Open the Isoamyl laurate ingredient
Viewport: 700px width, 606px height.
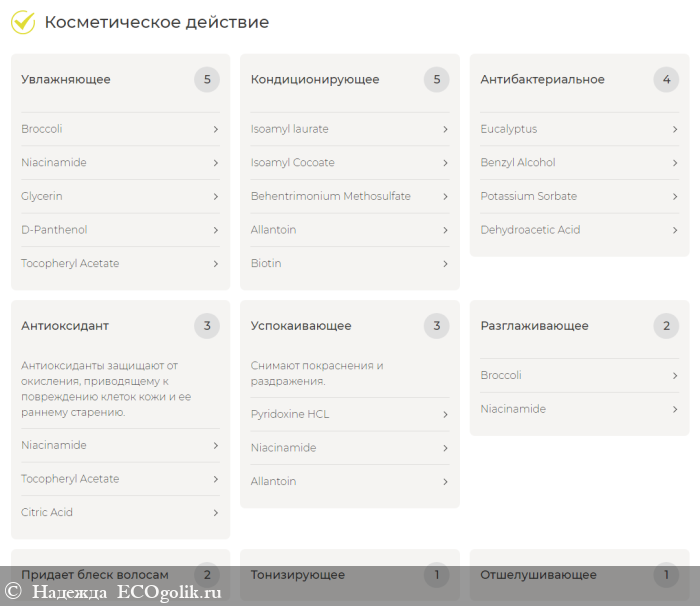tap(289, 130)
